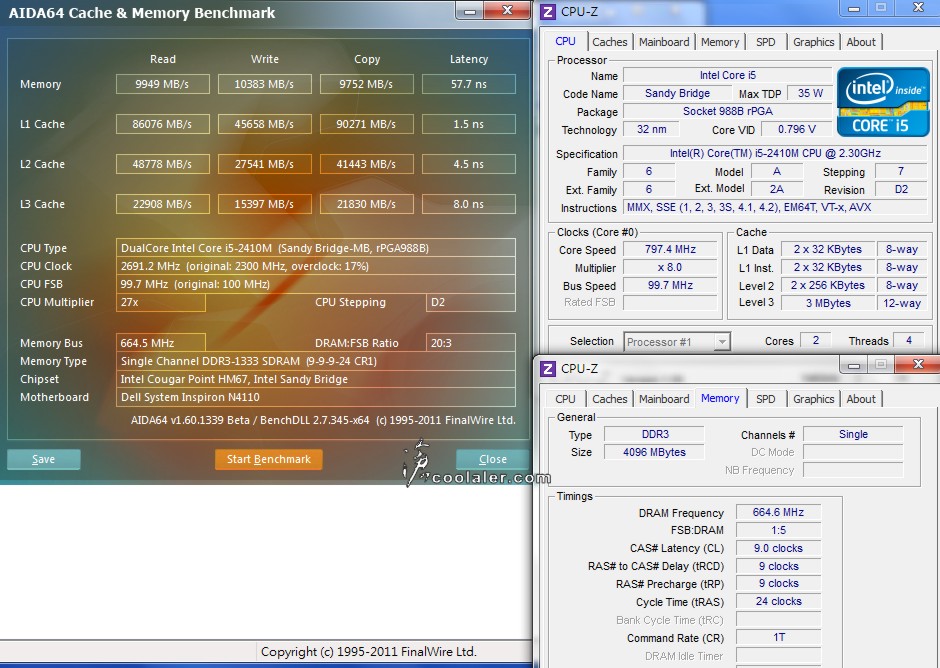Minimize the lower CPU-Z Memory window

click(854, 365)
